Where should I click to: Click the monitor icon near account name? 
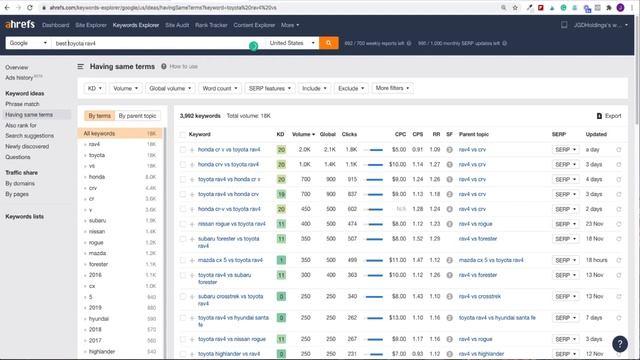coord(564,25)
